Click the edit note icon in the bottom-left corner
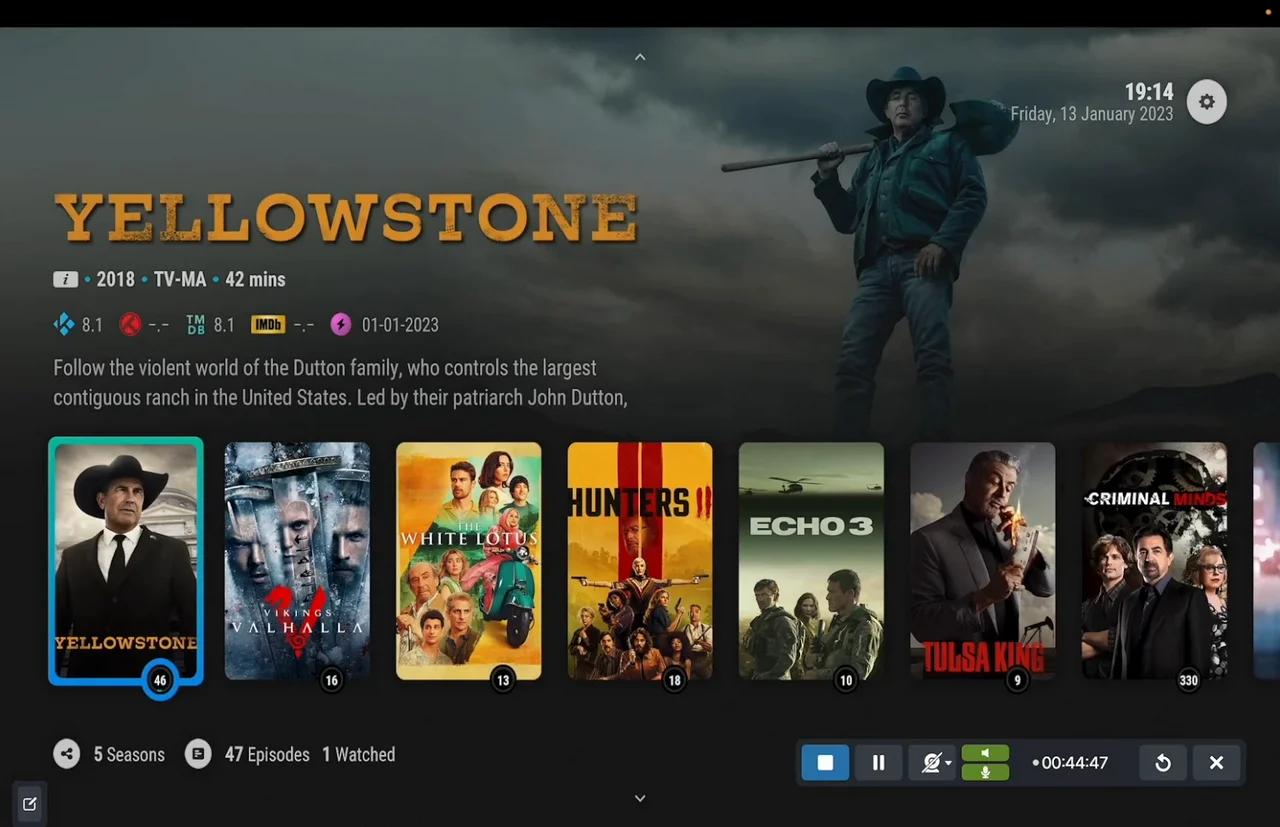Screen dimensions: 1280x827 click(x=29, y=804)
